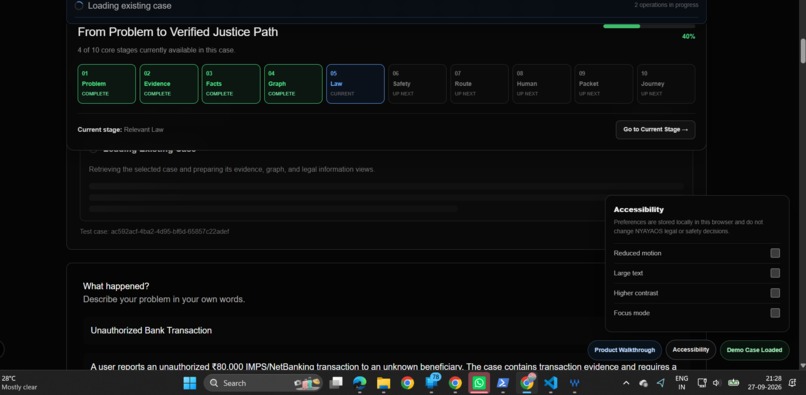This screenshot has height=395, width=806.
Task: Open WhatsApp from the taskbar
Action: 479,383
